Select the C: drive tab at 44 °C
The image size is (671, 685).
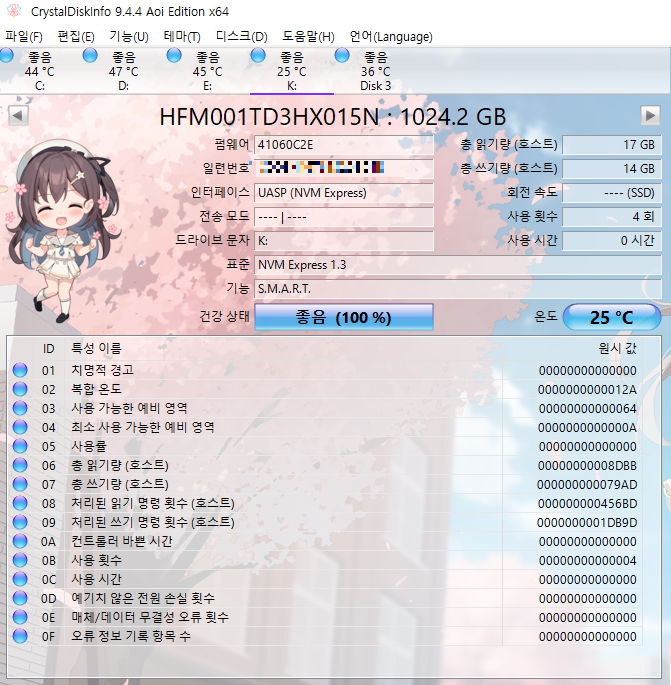[x=40, y=71]
